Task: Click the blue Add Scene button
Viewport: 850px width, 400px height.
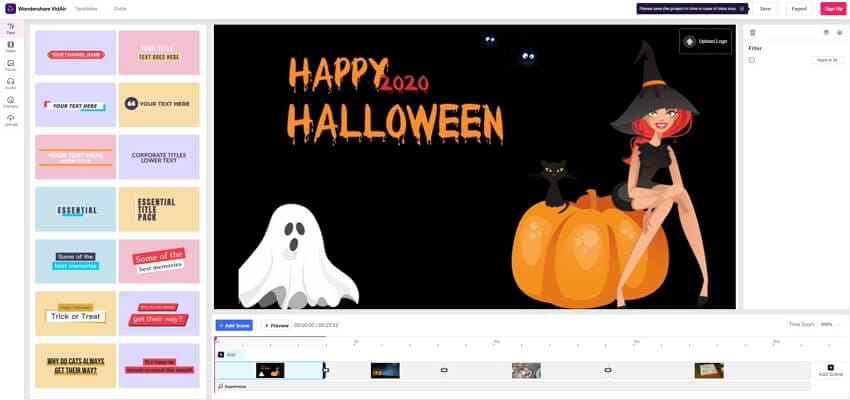Action: 234,325
